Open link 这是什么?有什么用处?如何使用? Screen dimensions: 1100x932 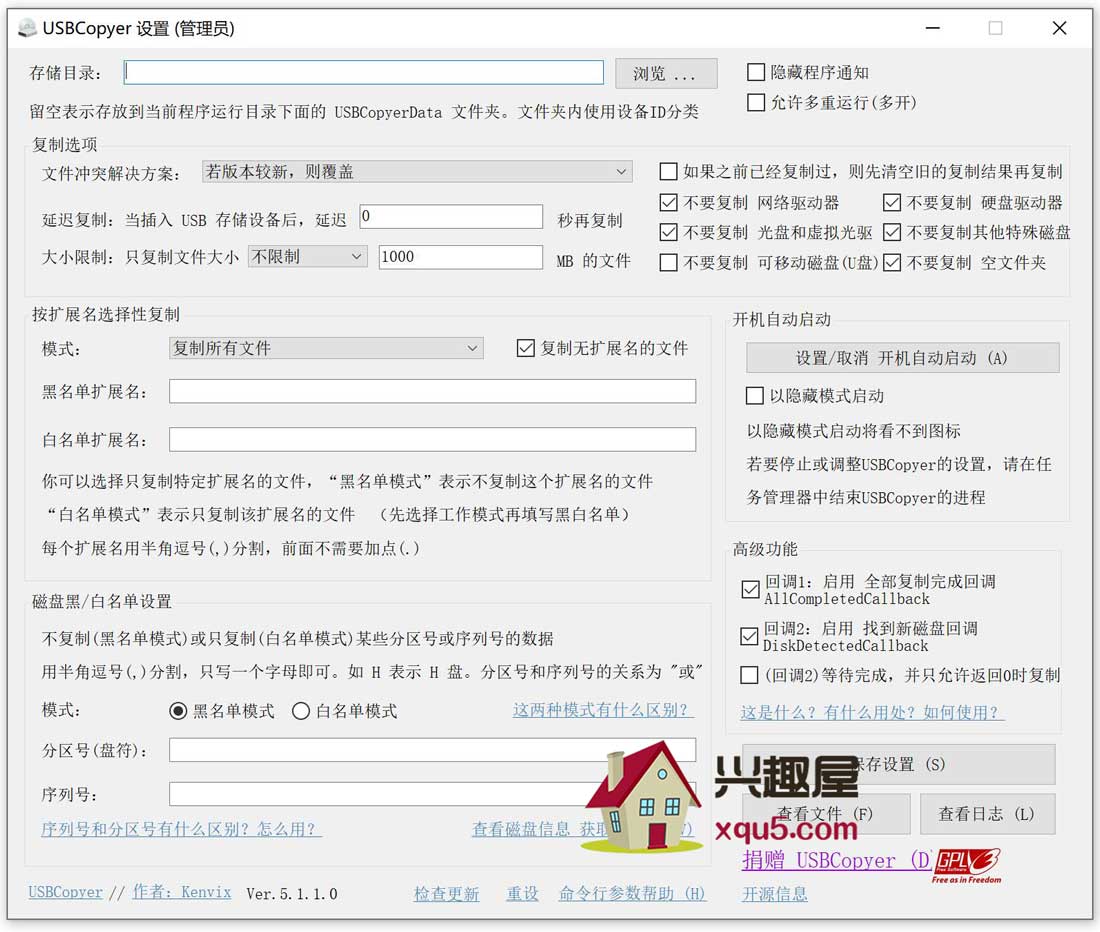(872, 712)
